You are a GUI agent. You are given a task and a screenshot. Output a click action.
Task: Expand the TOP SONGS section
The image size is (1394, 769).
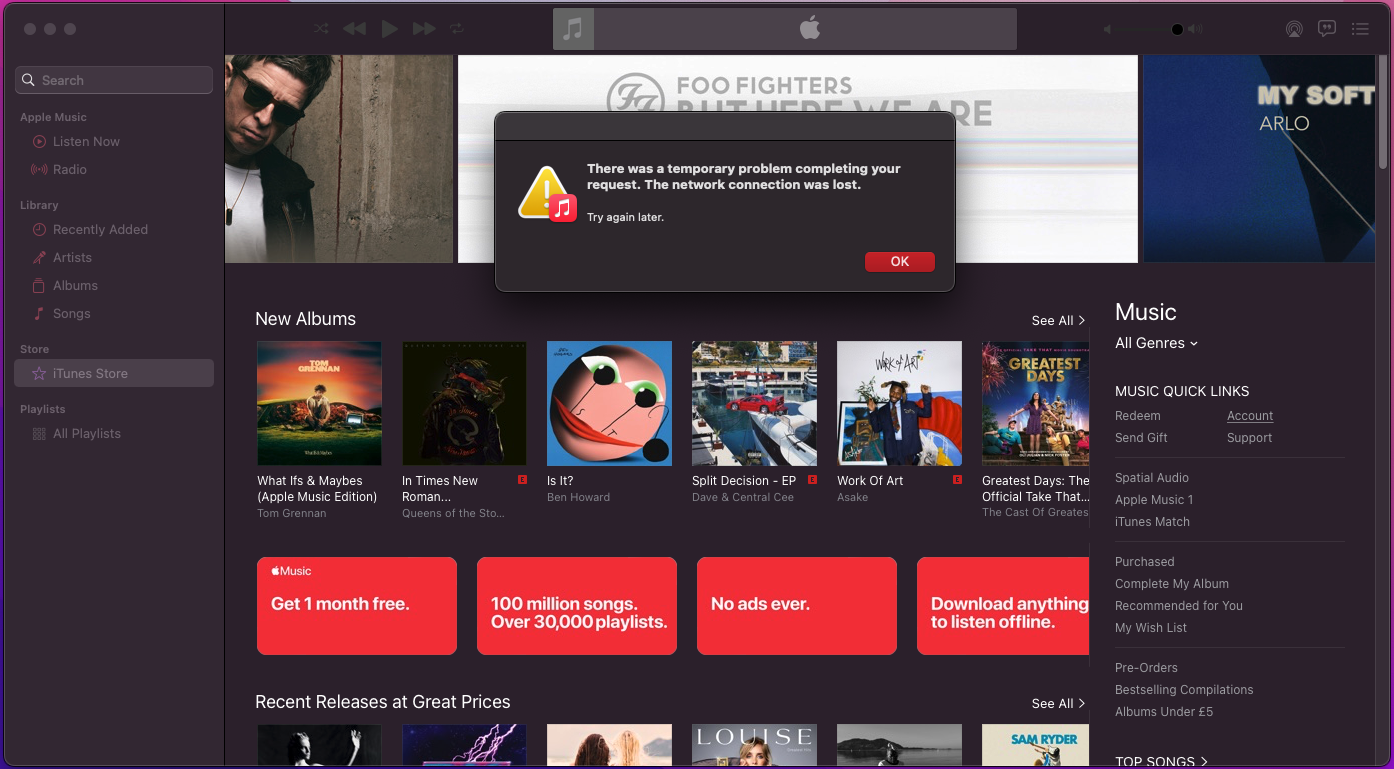pyautogui.click(x=1161, y=761)
